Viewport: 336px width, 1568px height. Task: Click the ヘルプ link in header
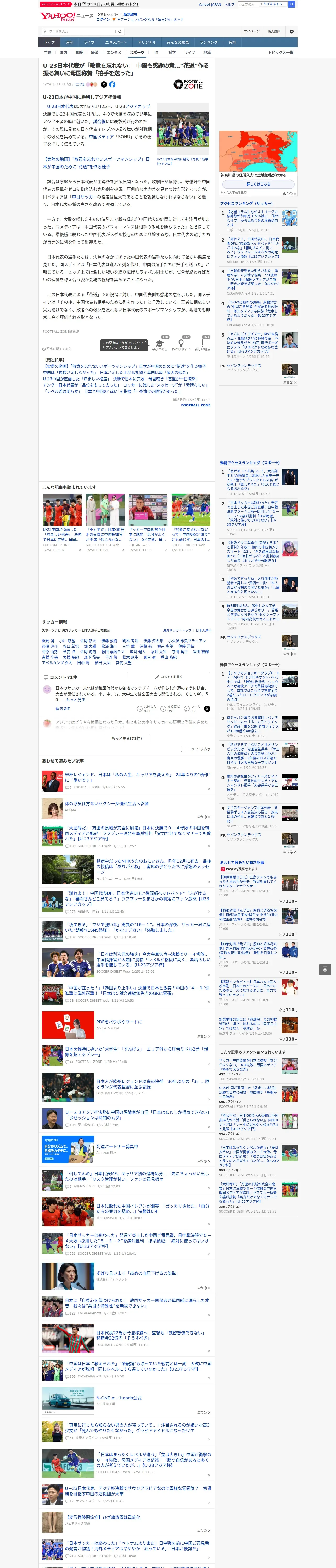click(x=229, y=4)
